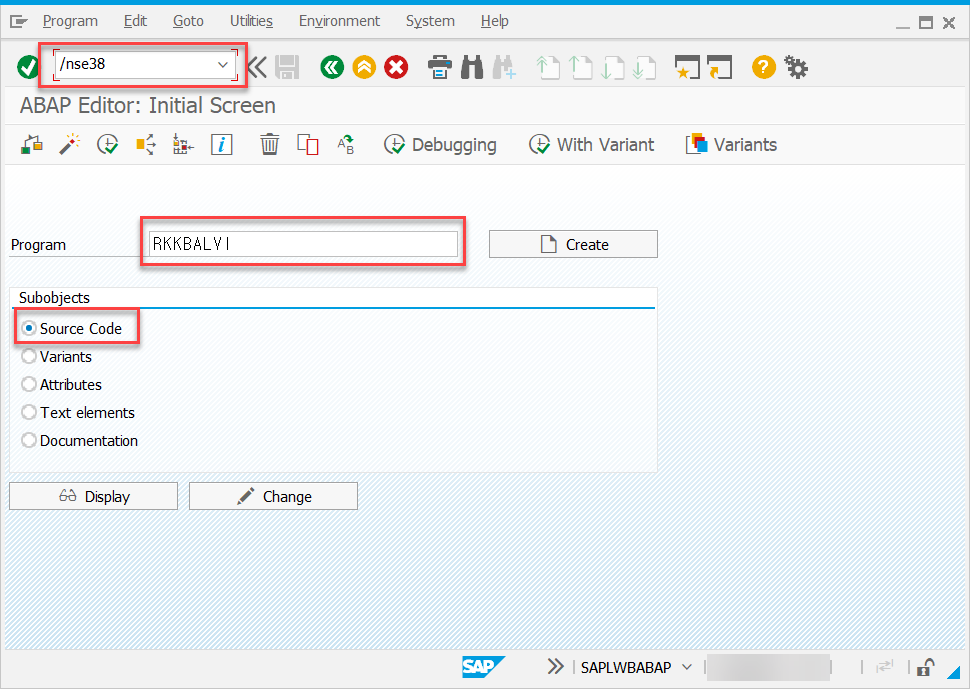
Task: Click the Rename A-B icon
Action: pyautogui.click(x=345, y=144)
